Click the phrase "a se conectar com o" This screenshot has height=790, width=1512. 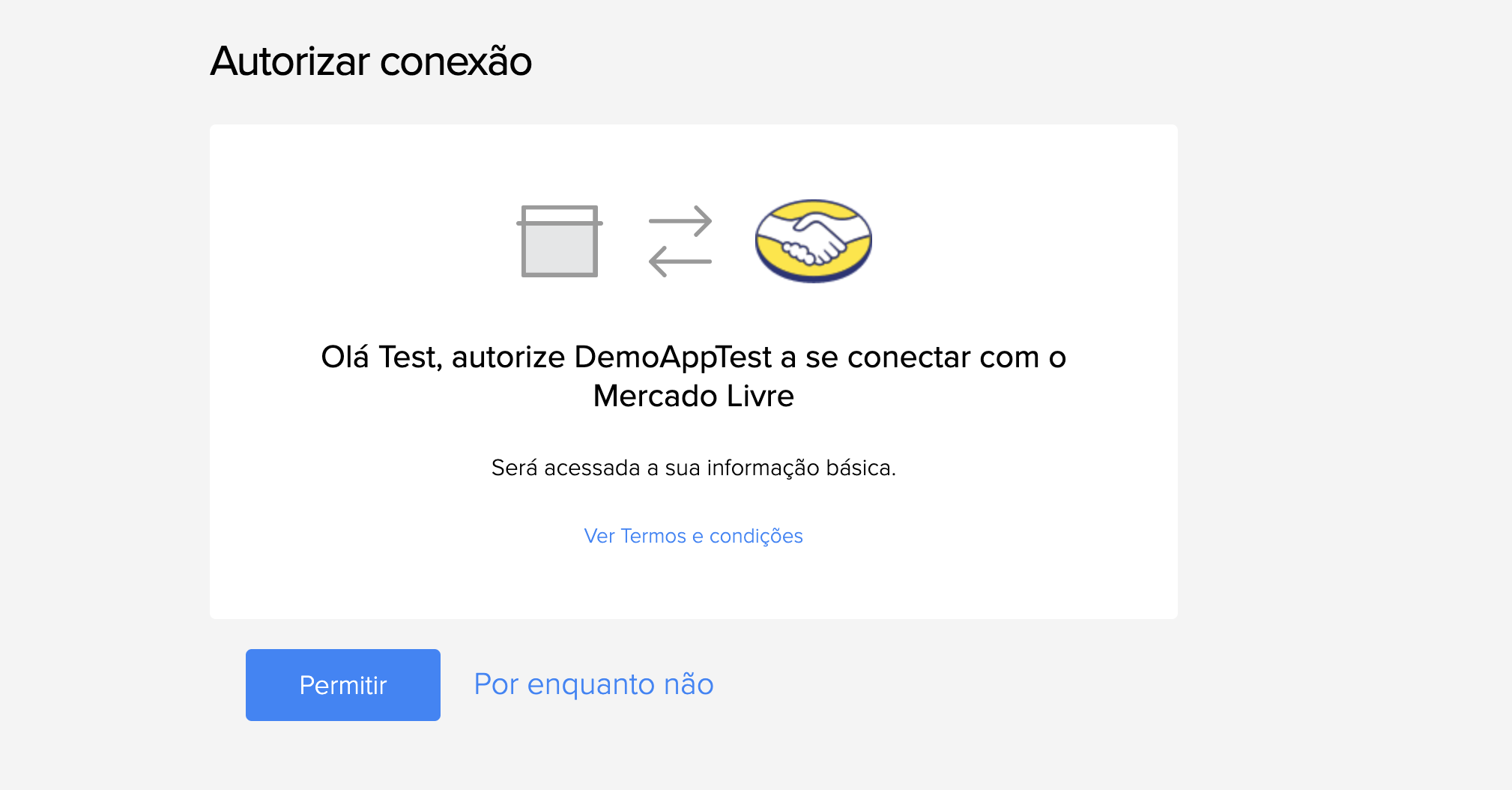[x=923, y=357]
